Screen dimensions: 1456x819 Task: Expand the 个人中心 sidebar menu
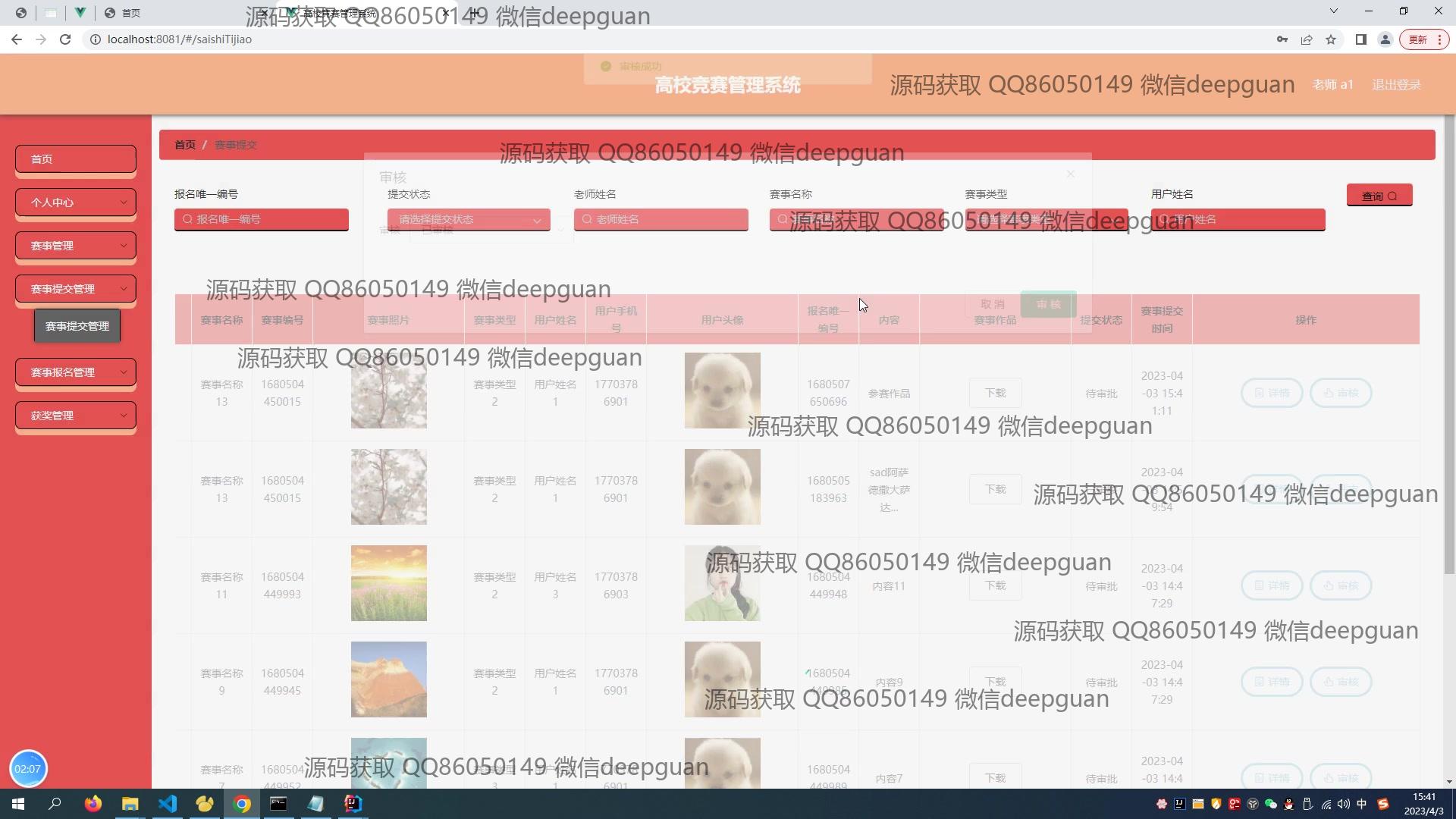[76, 202]
